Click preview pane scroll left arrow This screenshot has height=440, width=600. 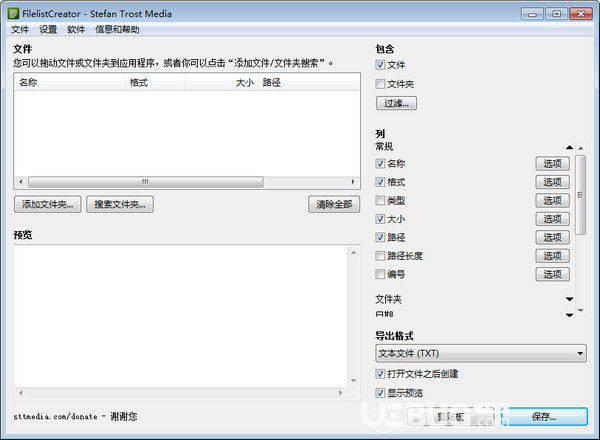point(21,393)
